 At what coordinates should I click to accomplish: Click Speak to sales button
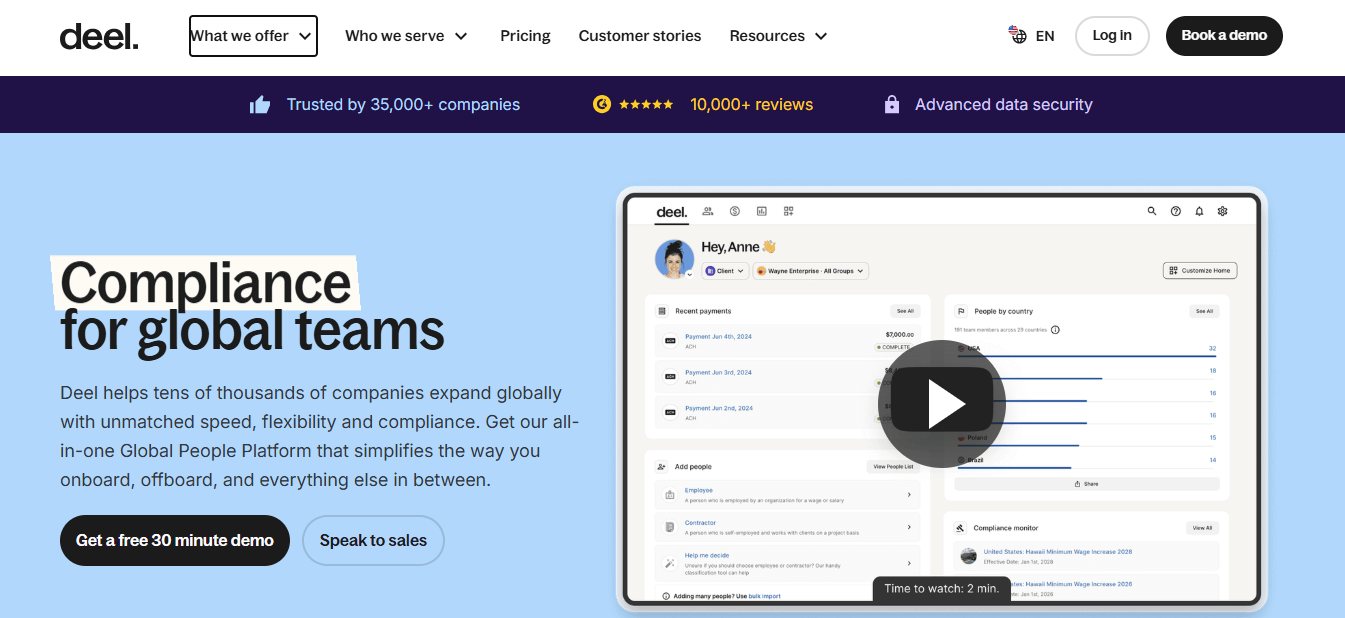[373, 540]
